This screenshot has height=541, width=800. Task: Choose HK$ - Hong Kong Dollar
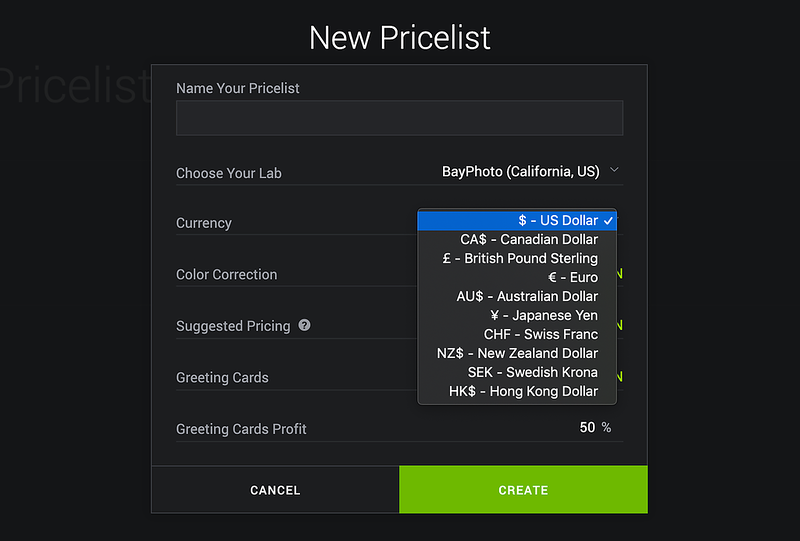tap(517, 391)
